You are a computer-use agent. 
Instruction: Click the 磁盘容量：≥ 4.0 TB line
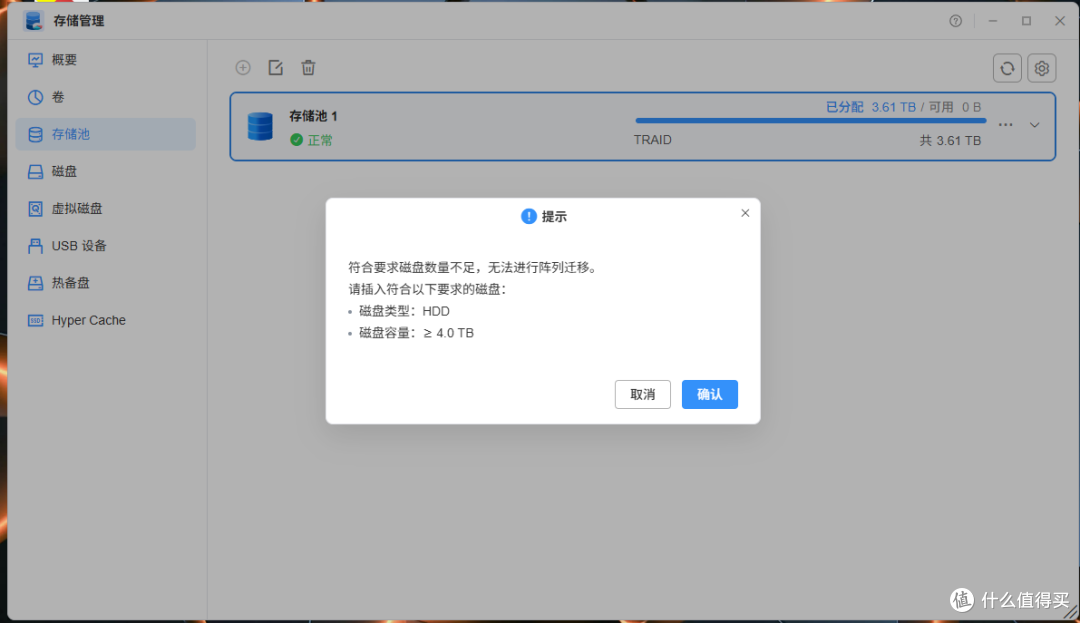tap(416, 333)
